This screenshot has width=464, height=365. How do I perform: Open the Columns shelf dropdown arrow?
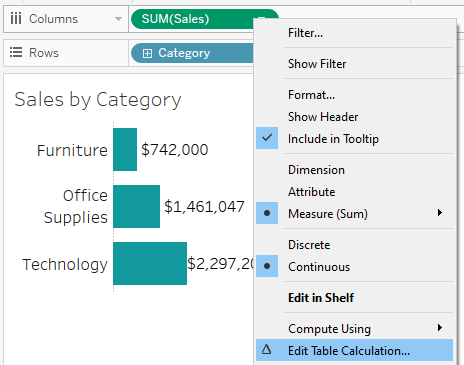click(x=118, y=19)
